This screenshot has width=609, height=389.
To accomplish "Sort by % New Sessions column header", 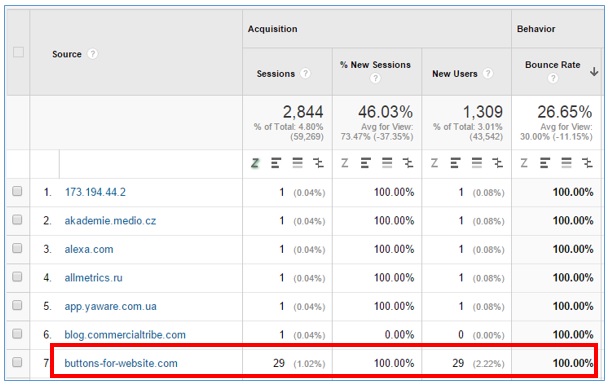I will (x=375, y=65).
